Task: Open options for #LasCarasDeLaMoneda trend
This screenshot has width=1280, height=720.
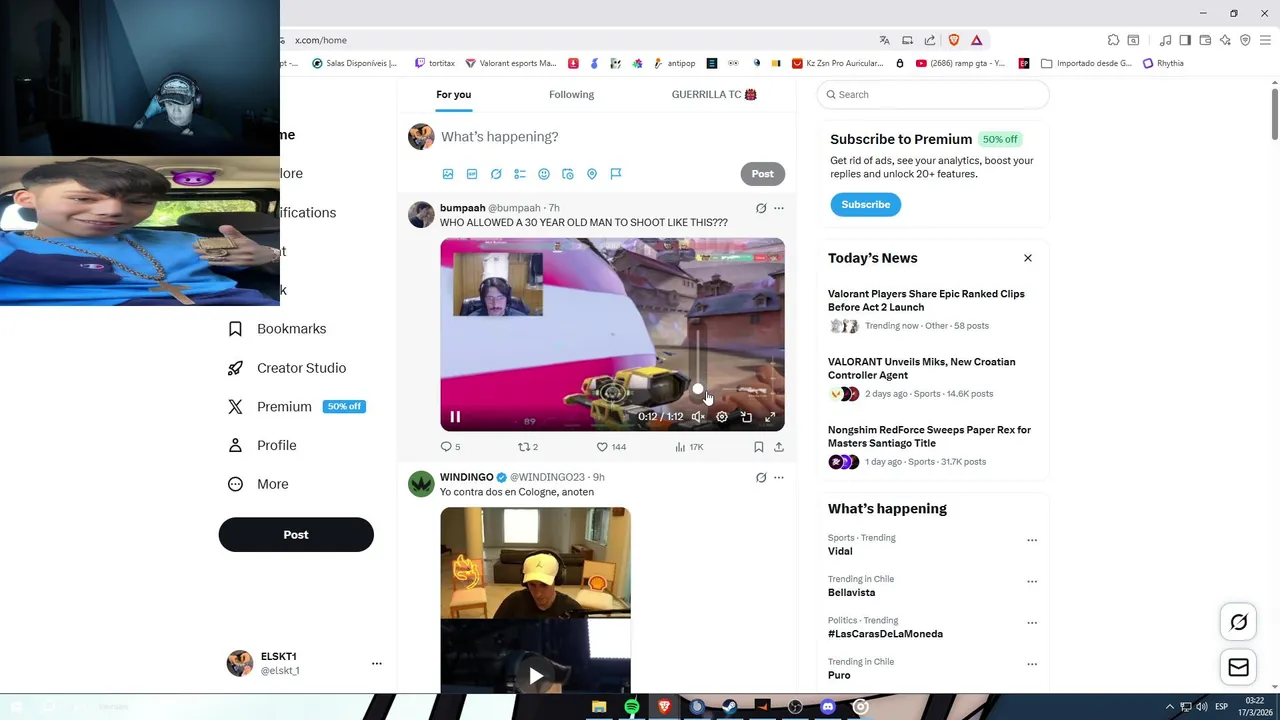Action: [1032, 622]
